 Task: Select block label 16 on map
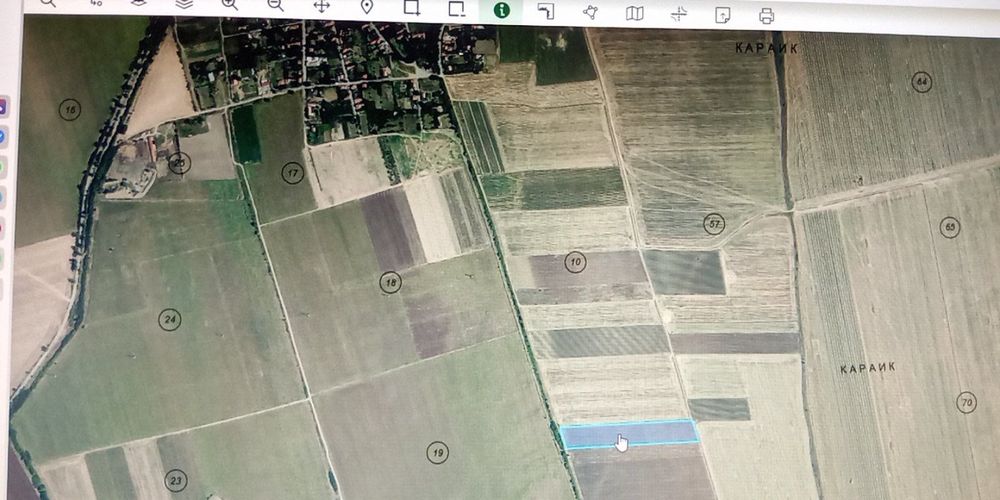70,110
